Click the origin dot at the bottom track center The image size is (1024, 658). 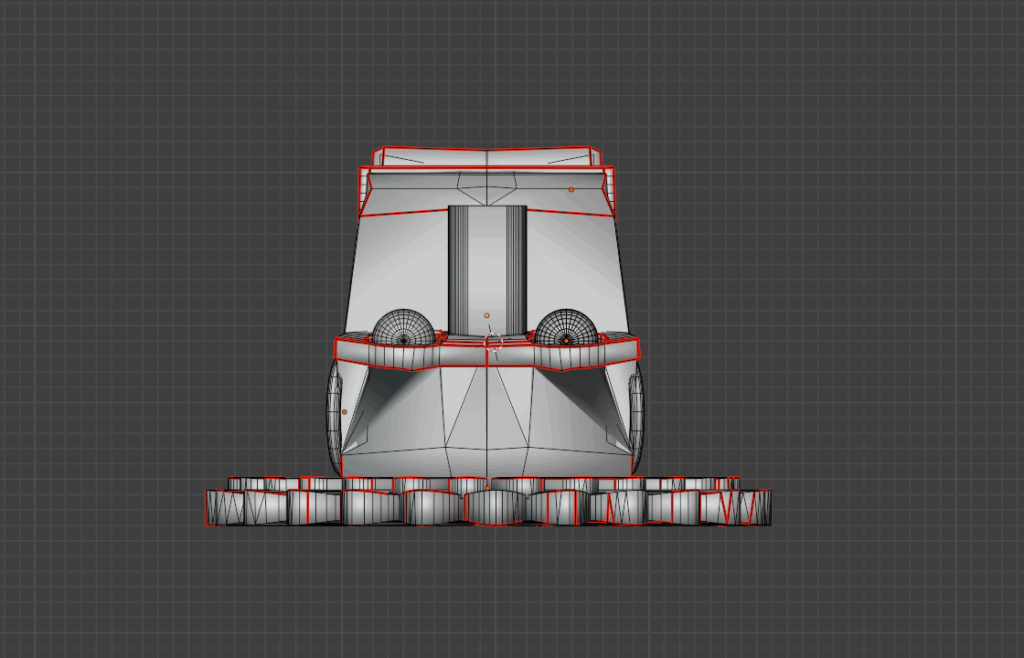point(488,487)
